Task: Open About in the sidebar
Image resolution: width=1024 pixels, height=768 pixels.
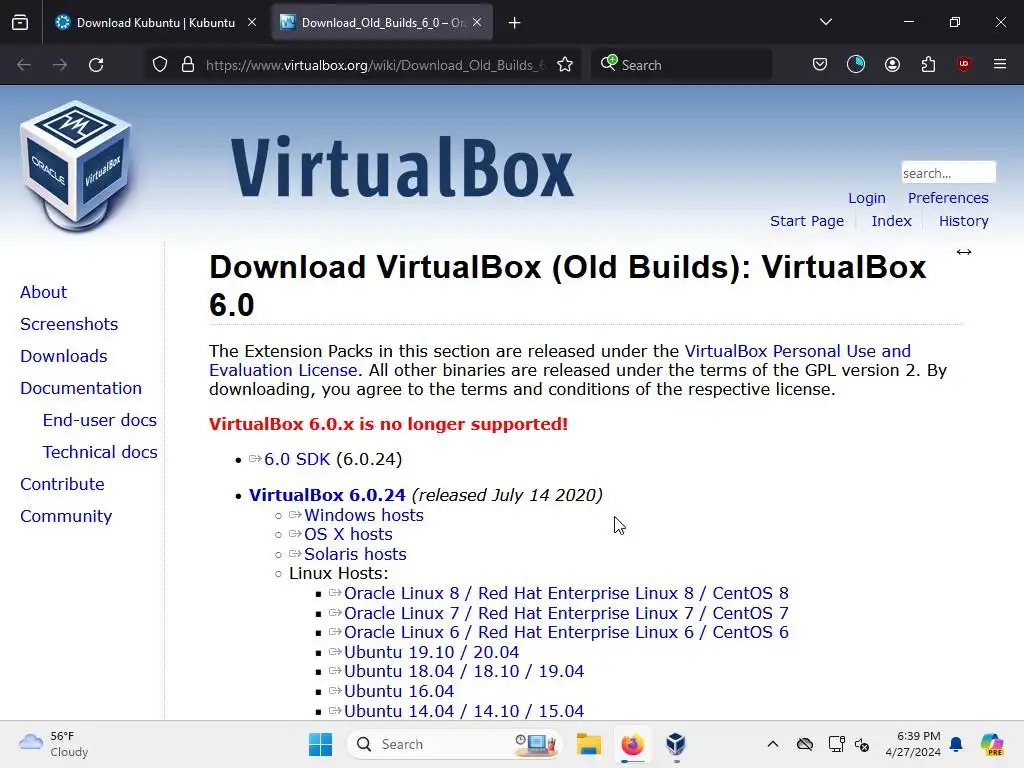Action: 43,292
